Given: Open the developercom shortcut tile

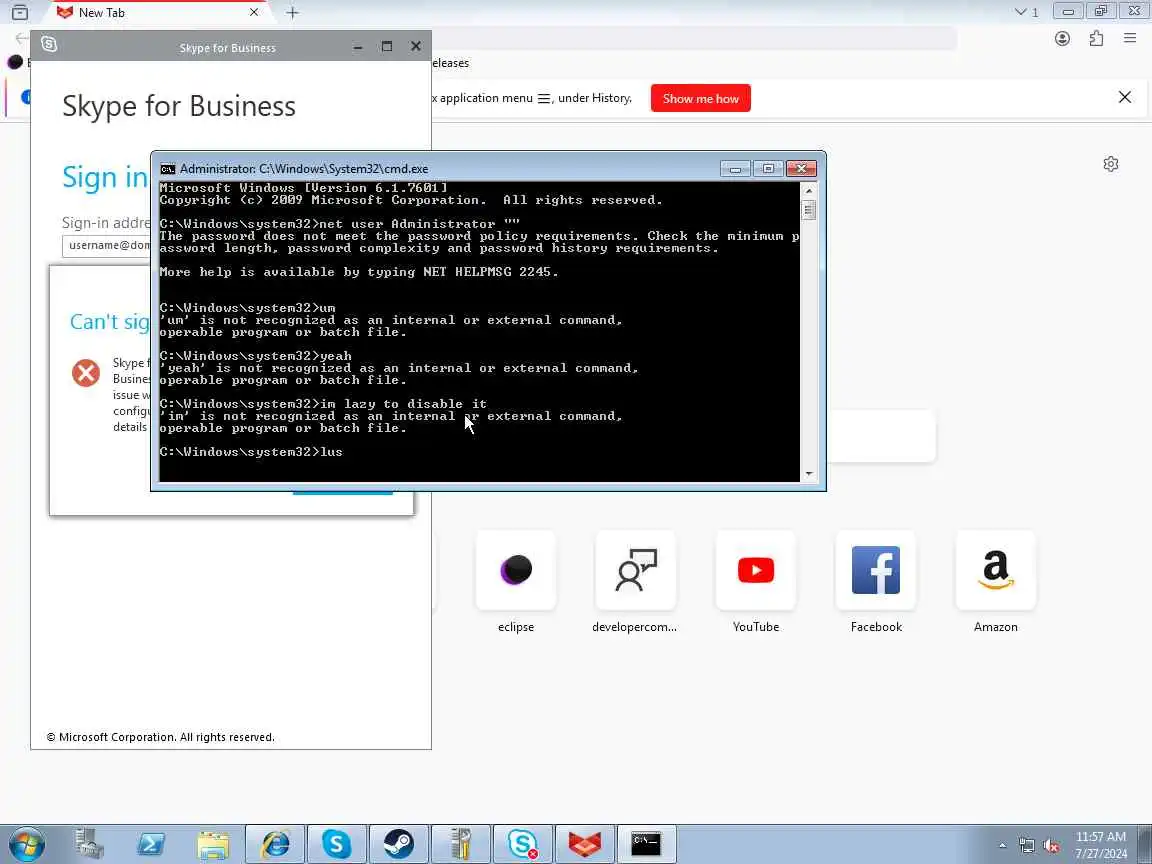Looking at the screenshot, I should [x=636, y=570].
